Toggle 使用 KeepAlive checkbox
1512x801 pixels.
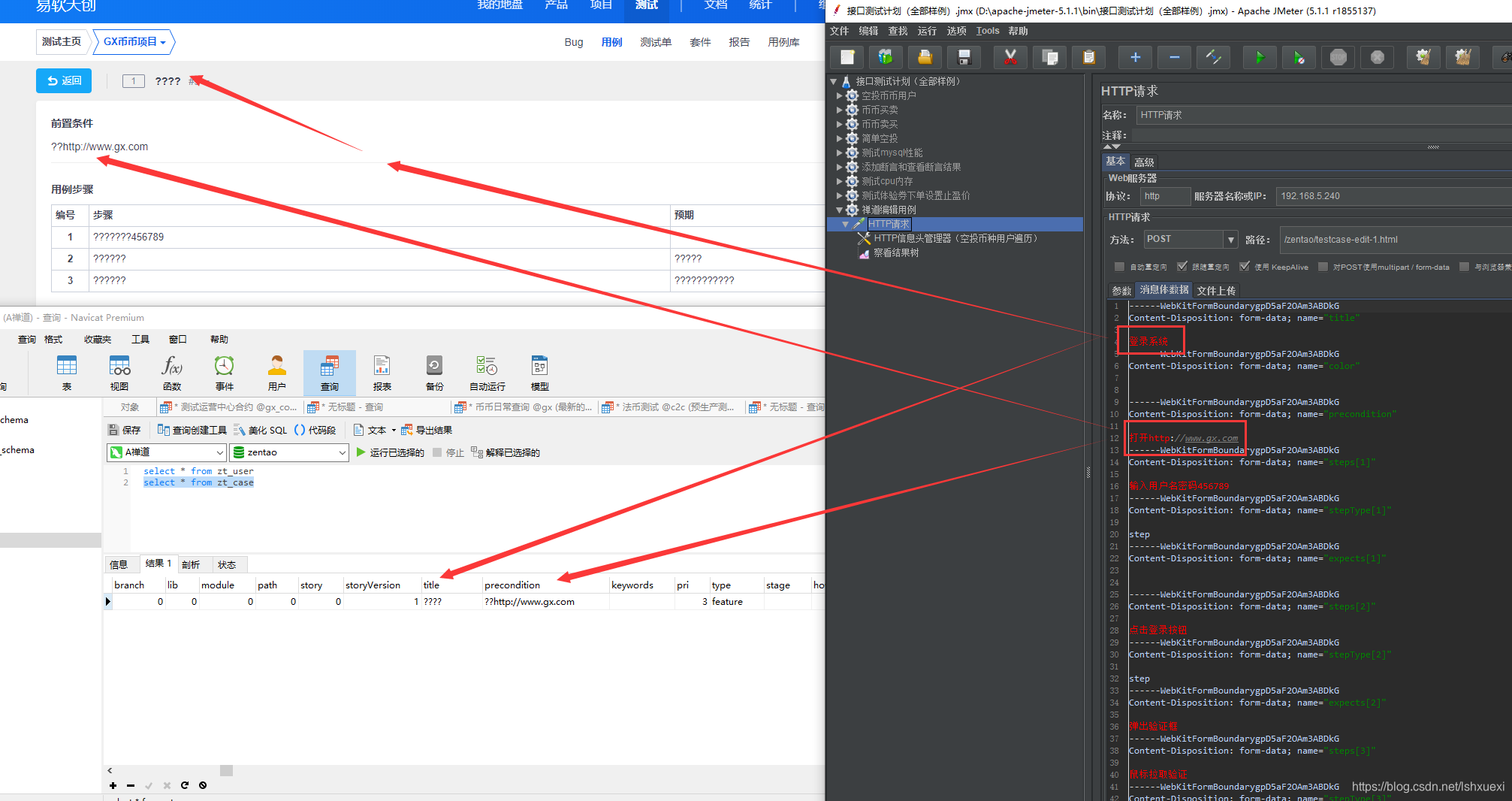[1245, 267]
